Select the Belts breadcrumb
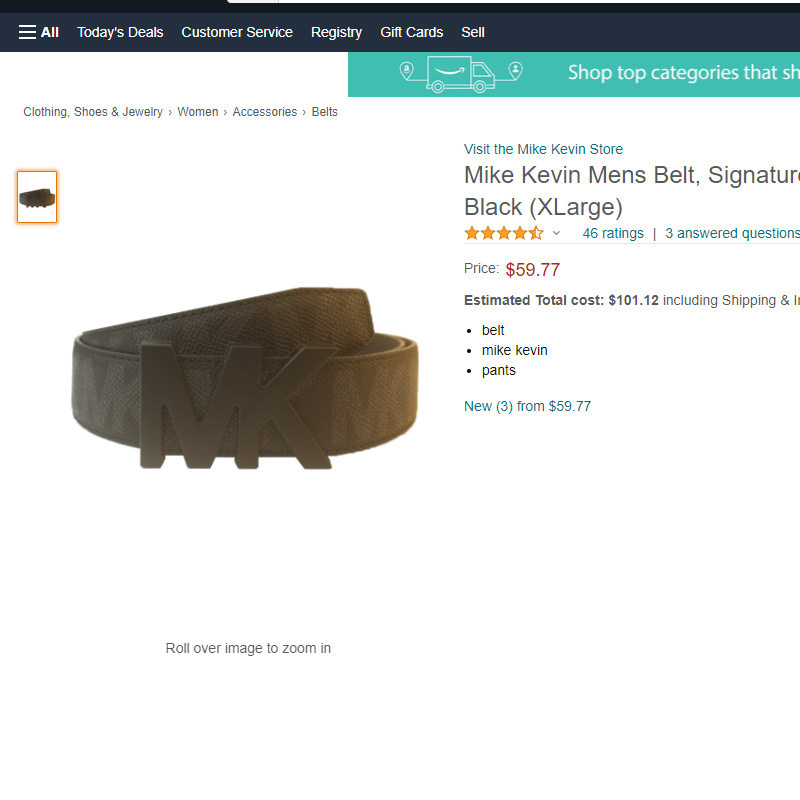The image size is (800, 800). point(325,112)
